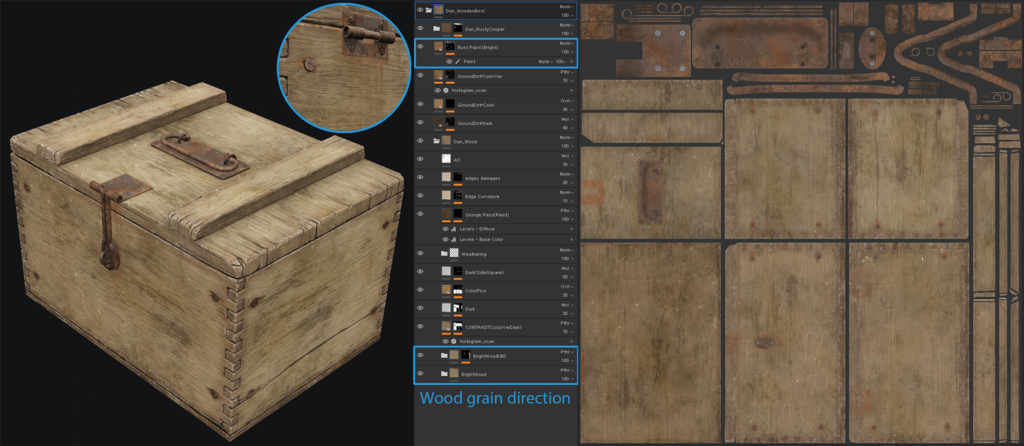Select the mask of Dark(SideSquare) layer
The width and height of the screenshot is (1024, 446).
(458, 271)
